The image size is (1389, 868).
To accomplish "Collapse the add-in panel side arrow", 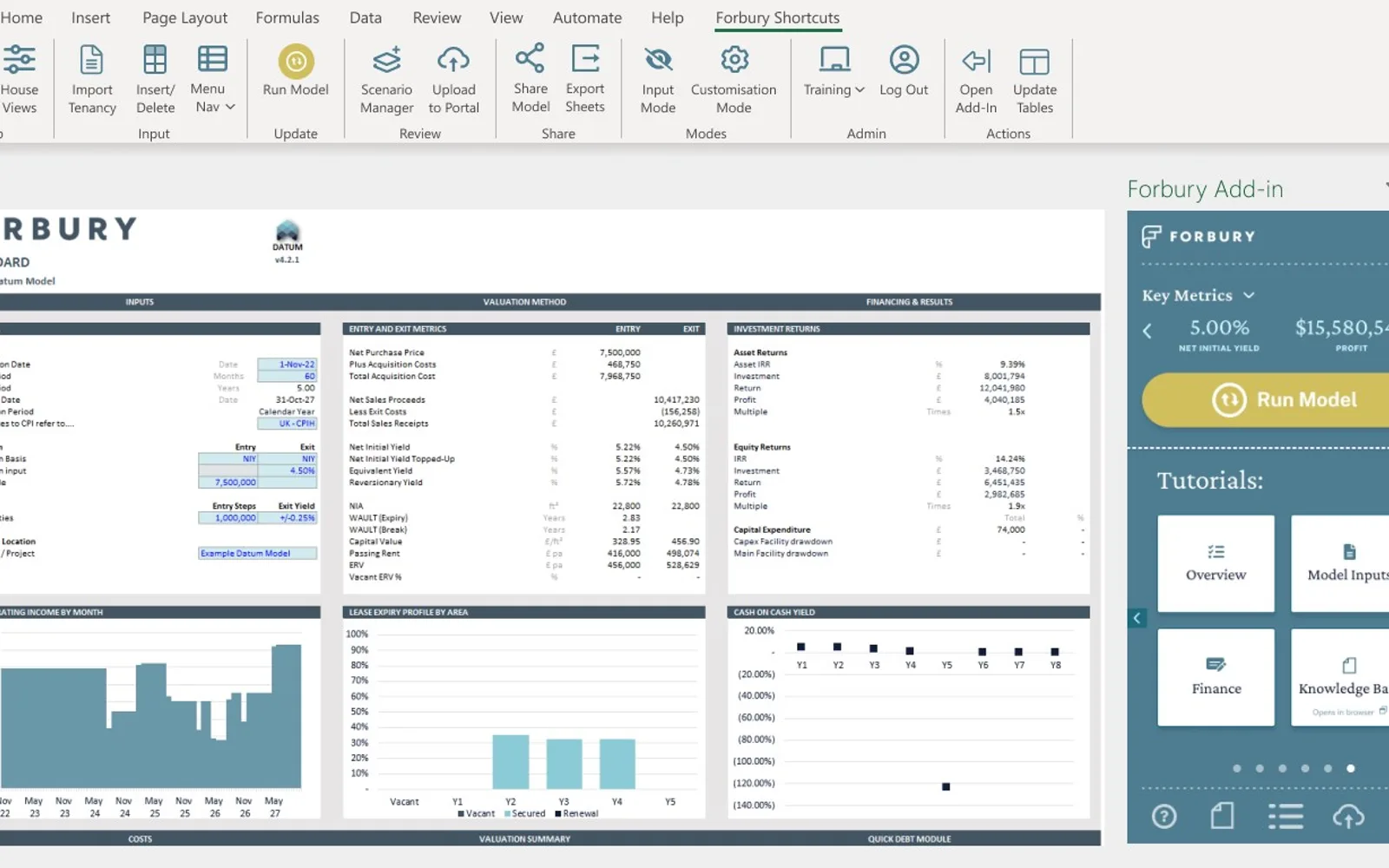I will pos(1137,618).
